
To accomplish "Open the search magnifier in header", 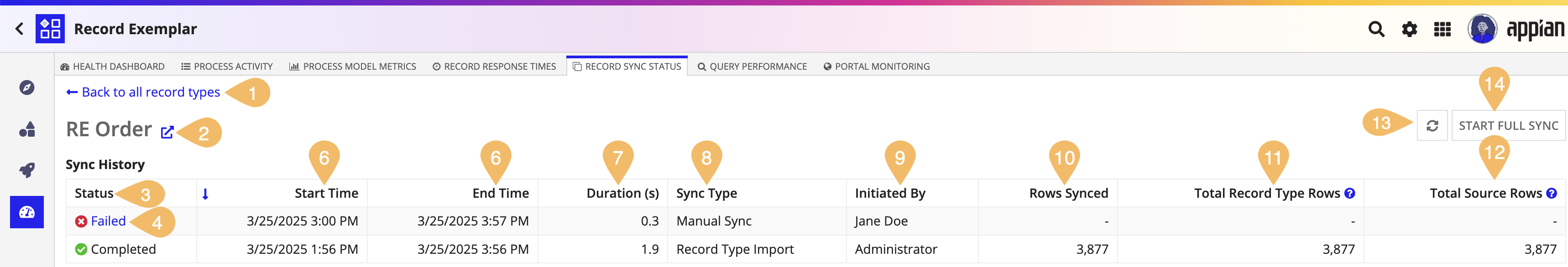I will click(1376, 29).
